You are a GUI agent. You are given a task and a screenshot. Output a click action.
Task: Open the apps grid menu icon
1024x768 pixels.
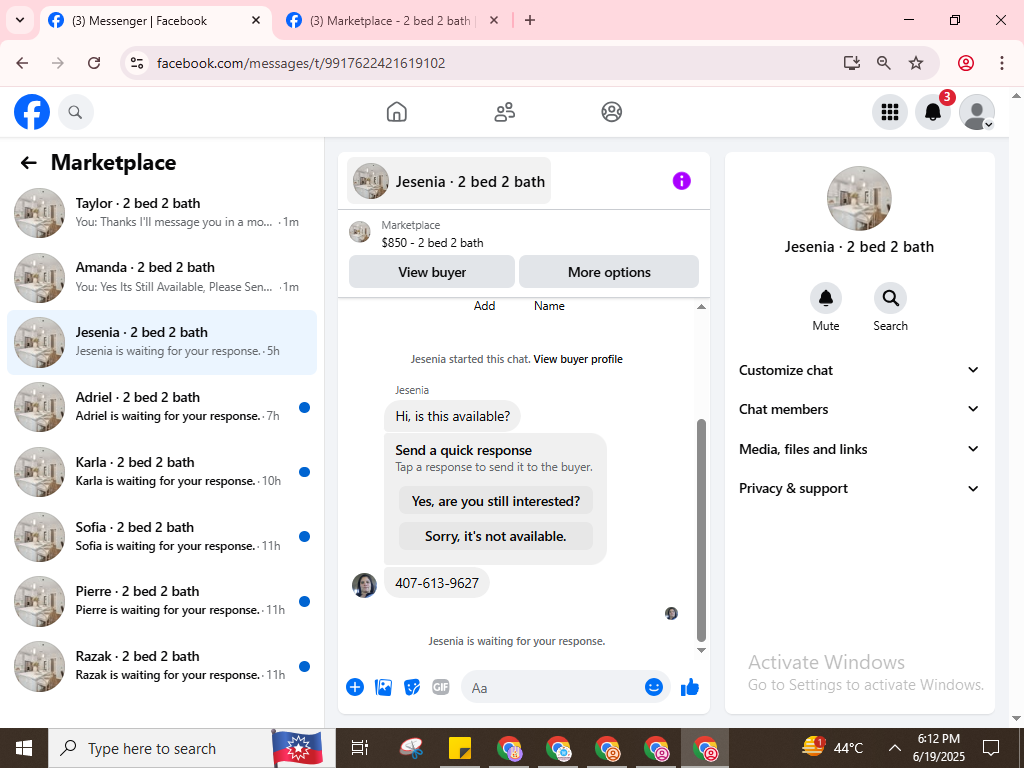pos(889,112)
